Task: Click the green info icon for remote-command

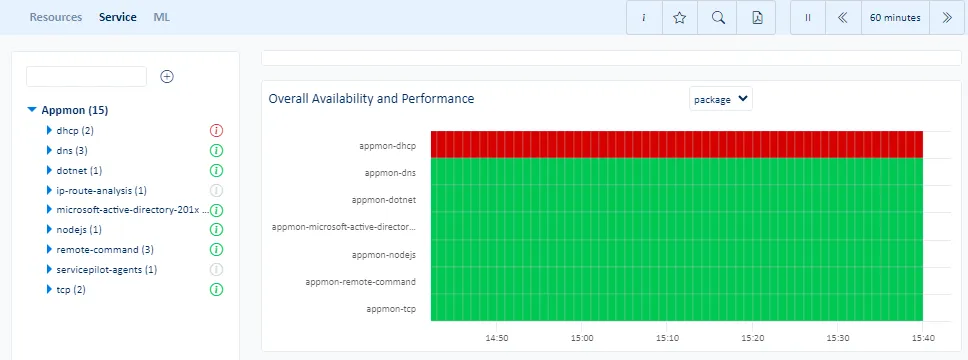Action: 216,249
